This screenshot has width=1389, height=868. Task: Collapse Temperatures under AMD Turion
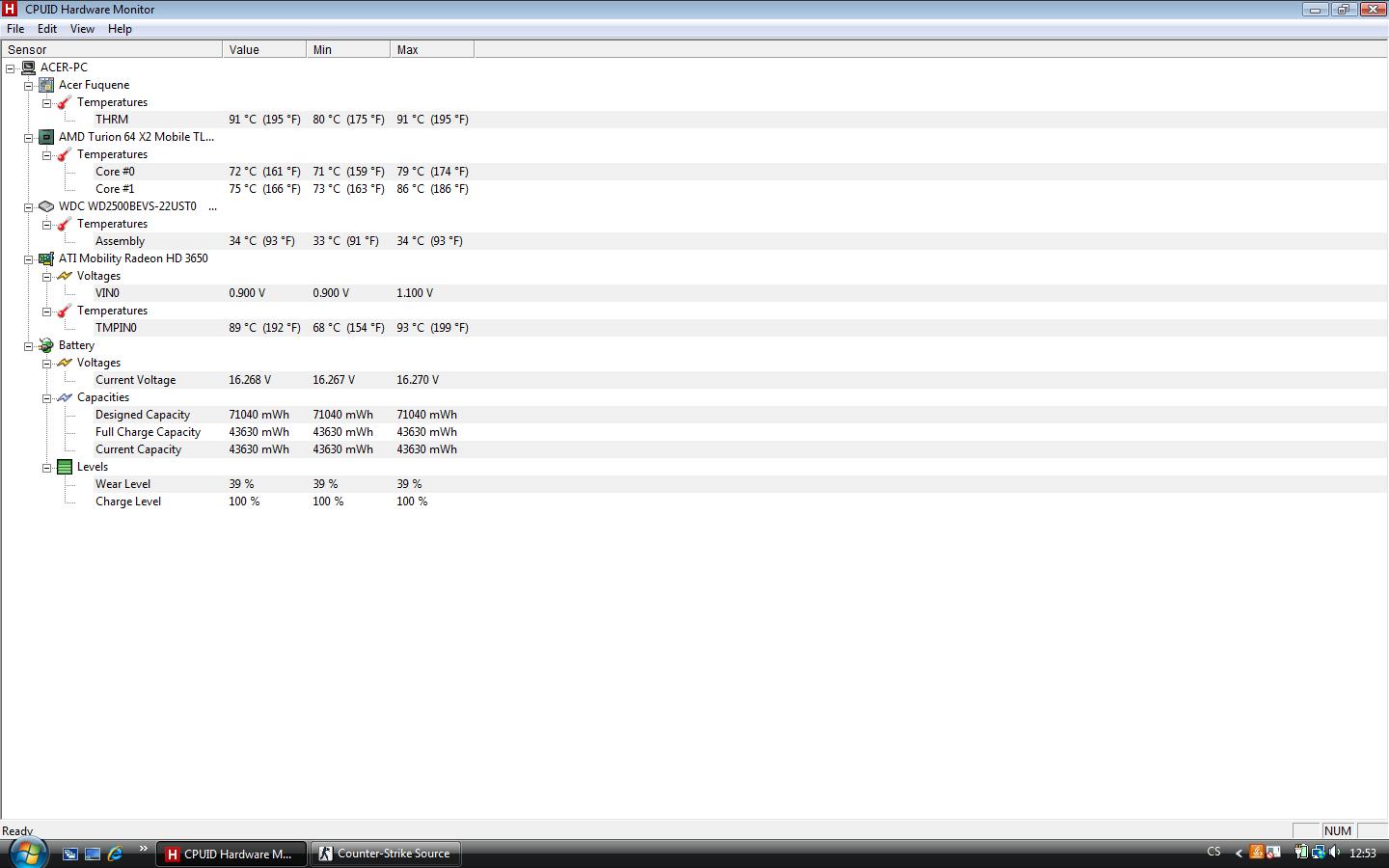point(47,155)
